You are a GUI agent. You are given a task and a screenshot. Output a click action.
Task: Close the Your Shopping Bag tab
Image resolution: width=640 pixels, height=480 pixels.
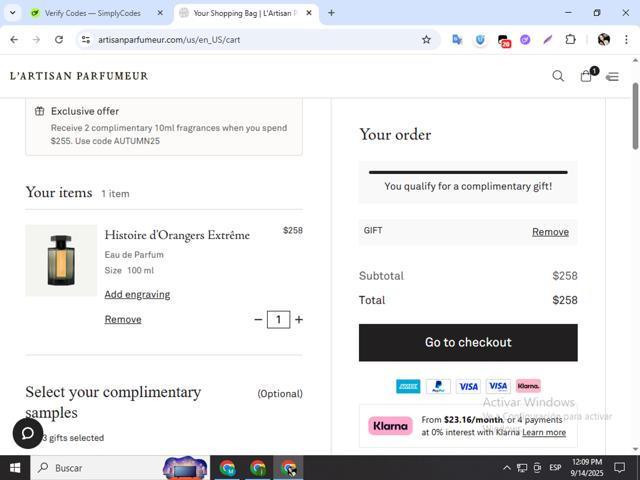pyautogui.click(x=309, y=13)
